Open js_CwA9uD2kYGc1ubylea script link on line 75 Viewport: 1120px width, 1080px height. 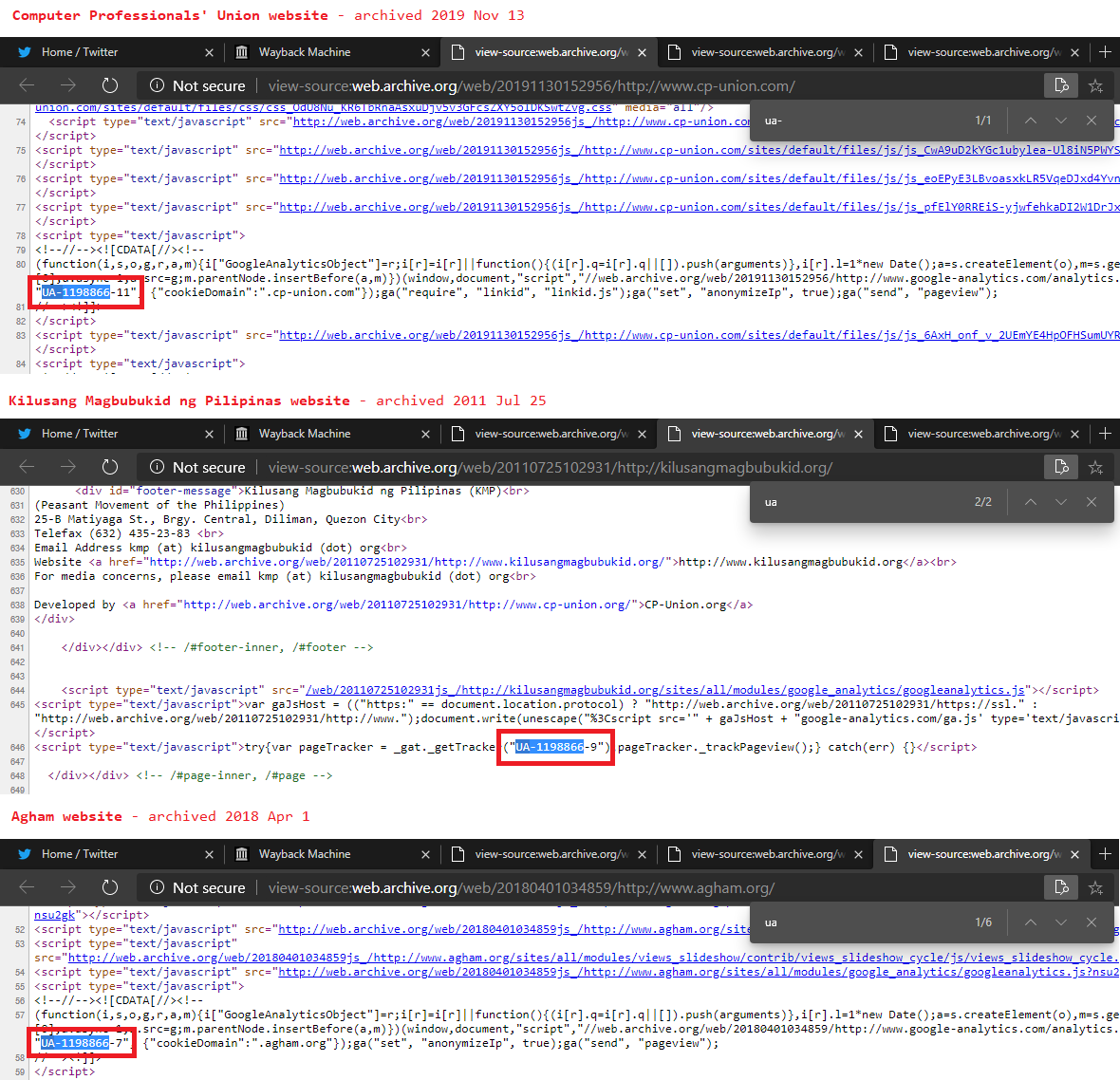[699, 150]
